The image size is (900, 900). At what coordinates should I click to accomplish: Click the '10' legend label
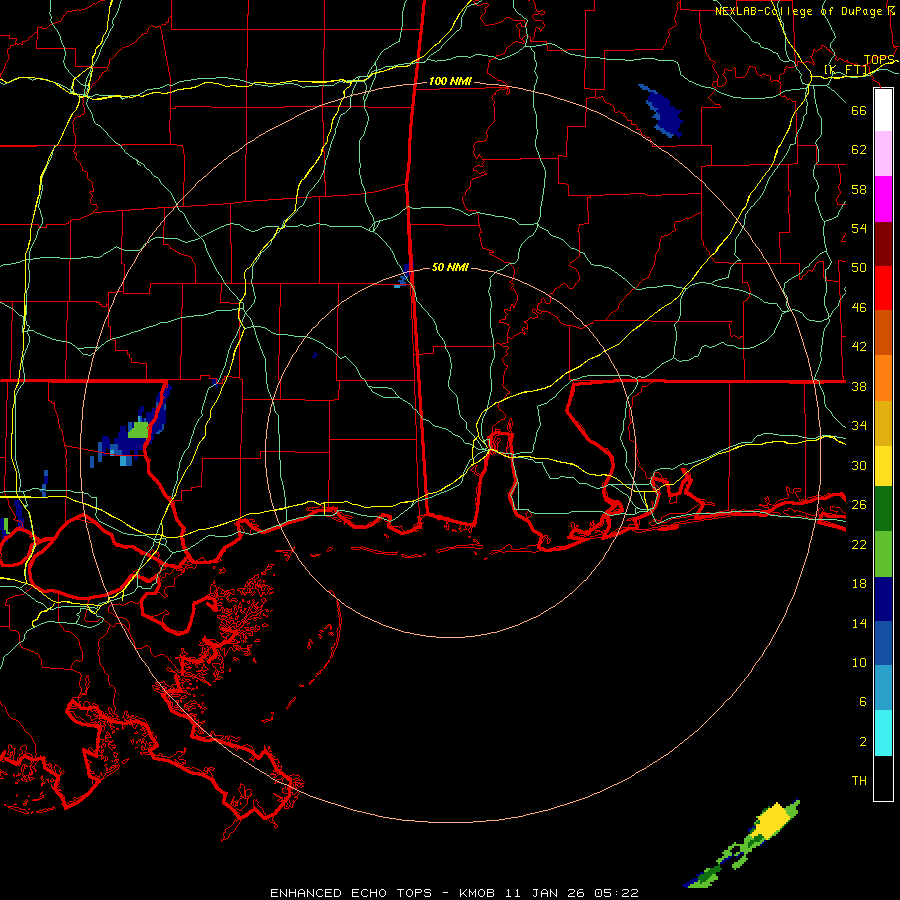859,663
